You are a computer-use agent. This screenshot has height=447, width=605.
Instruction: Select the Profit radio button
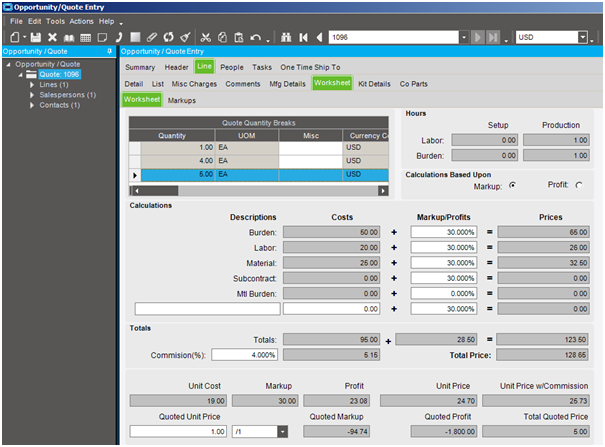tap(578, 185)
